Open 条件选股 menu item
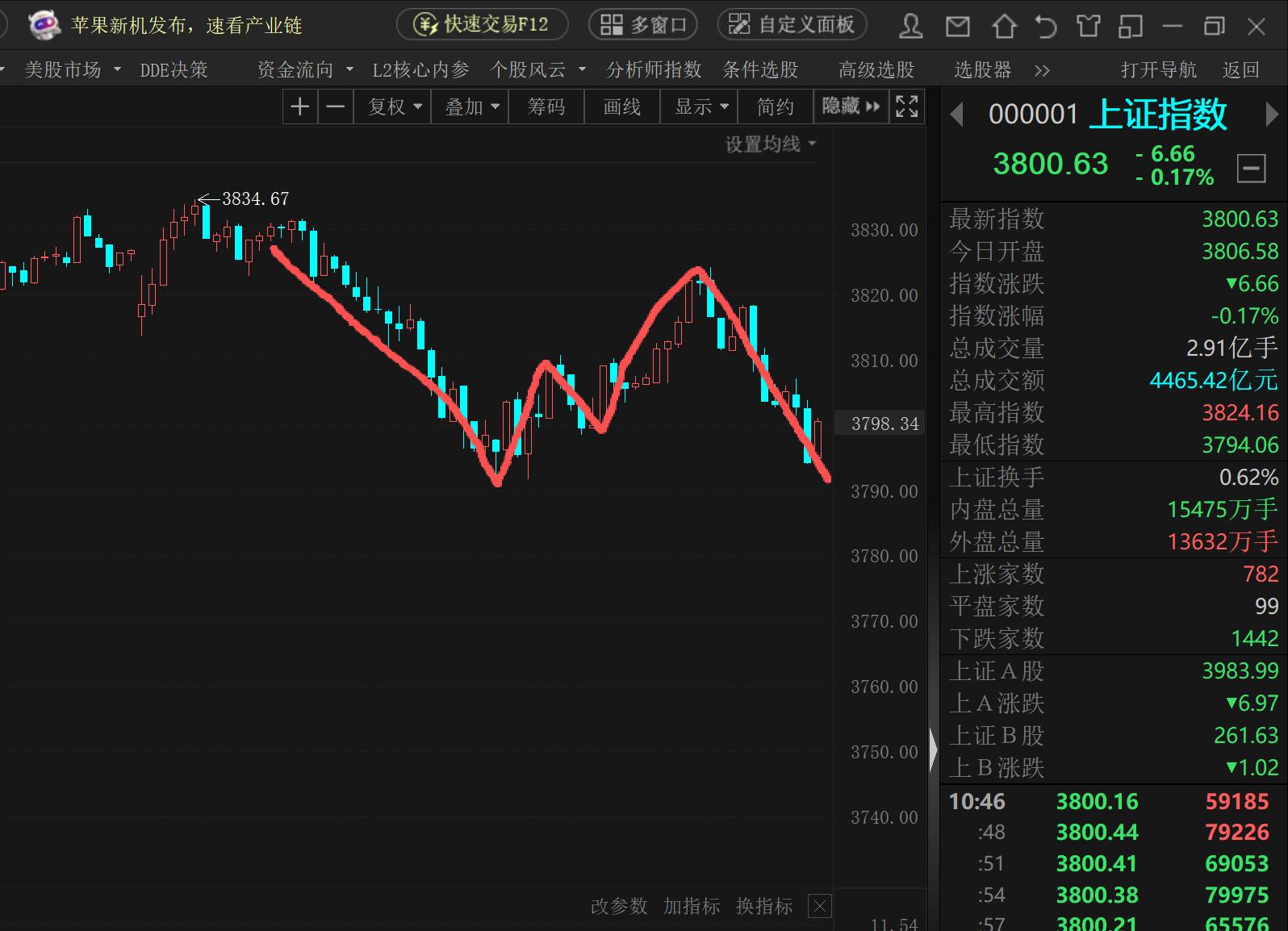Screen dimensions: 1288x931 760,70
